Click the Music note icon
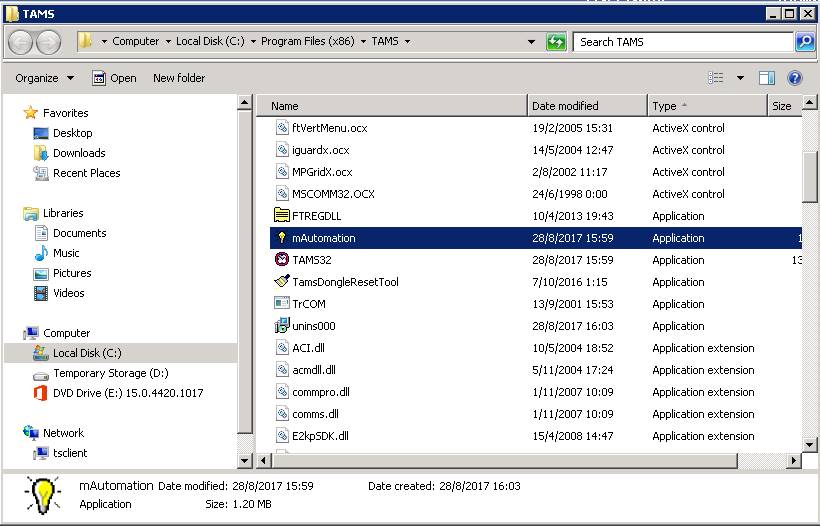Screen dimensions: 820x526 click(41, 253)
